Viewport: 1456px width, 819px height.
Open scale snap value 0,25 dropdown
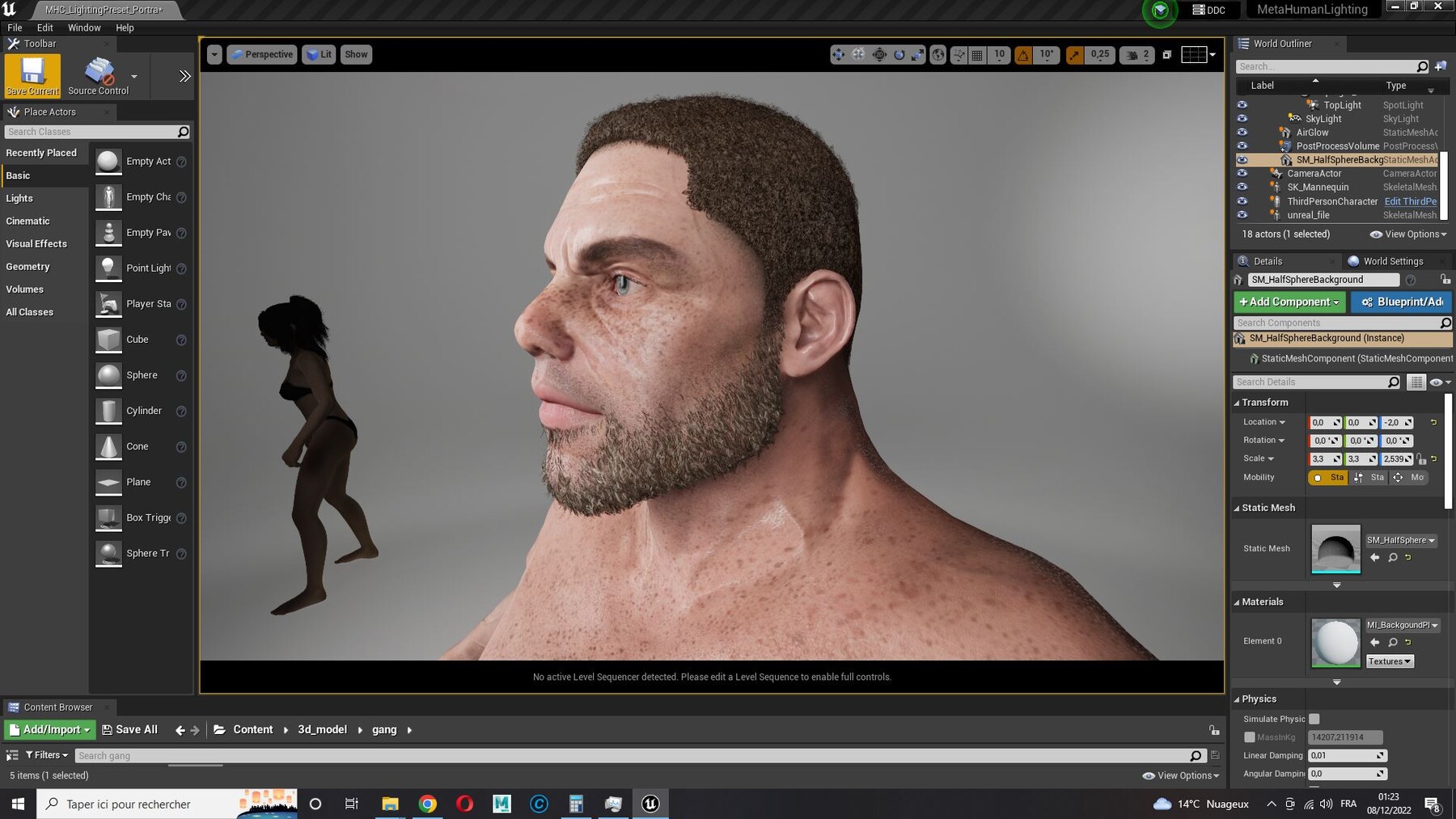click(1099, 55)
